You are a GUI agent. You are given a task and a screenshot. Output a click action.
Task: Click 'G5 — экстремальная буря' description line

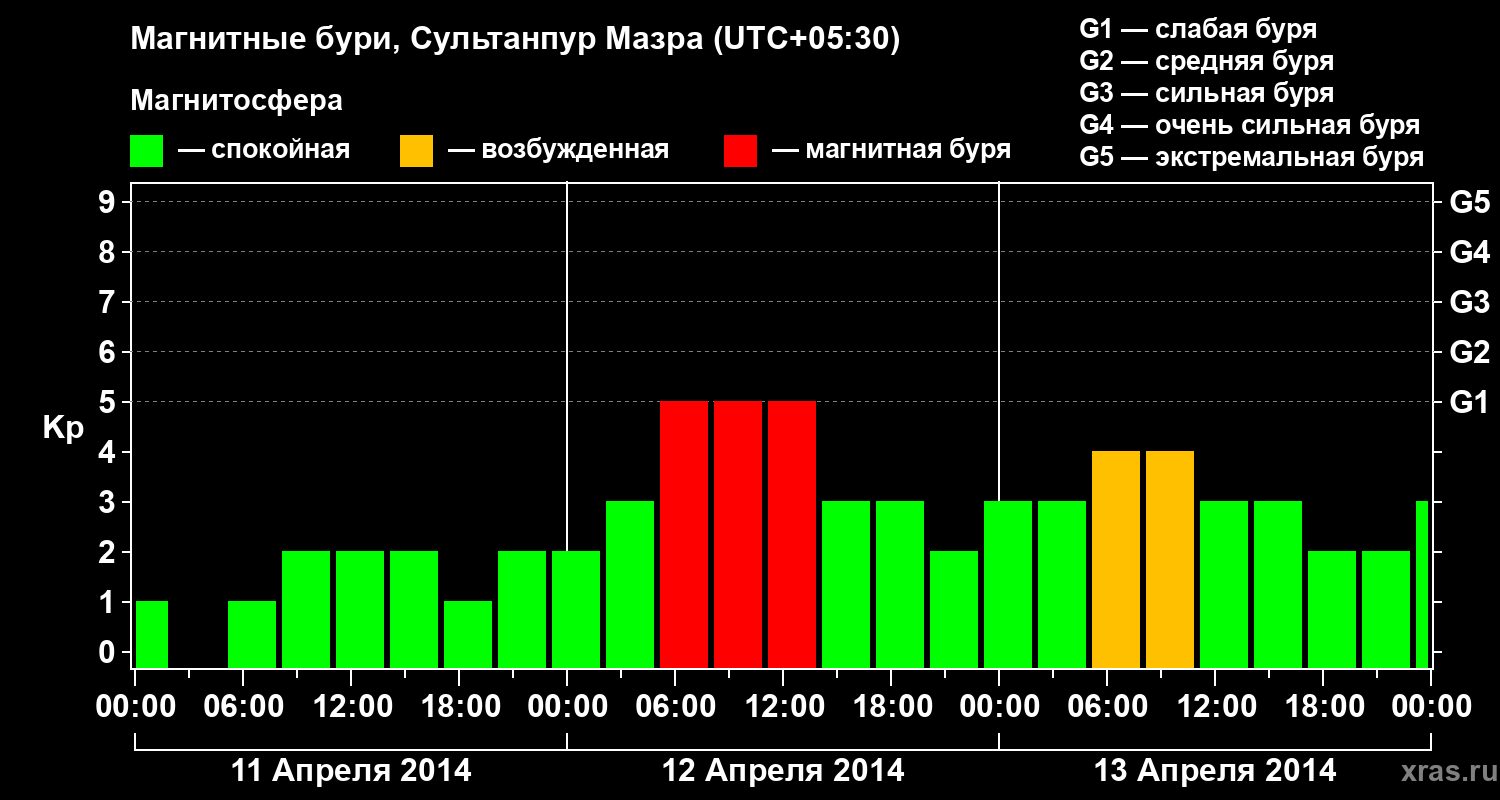1252,157
